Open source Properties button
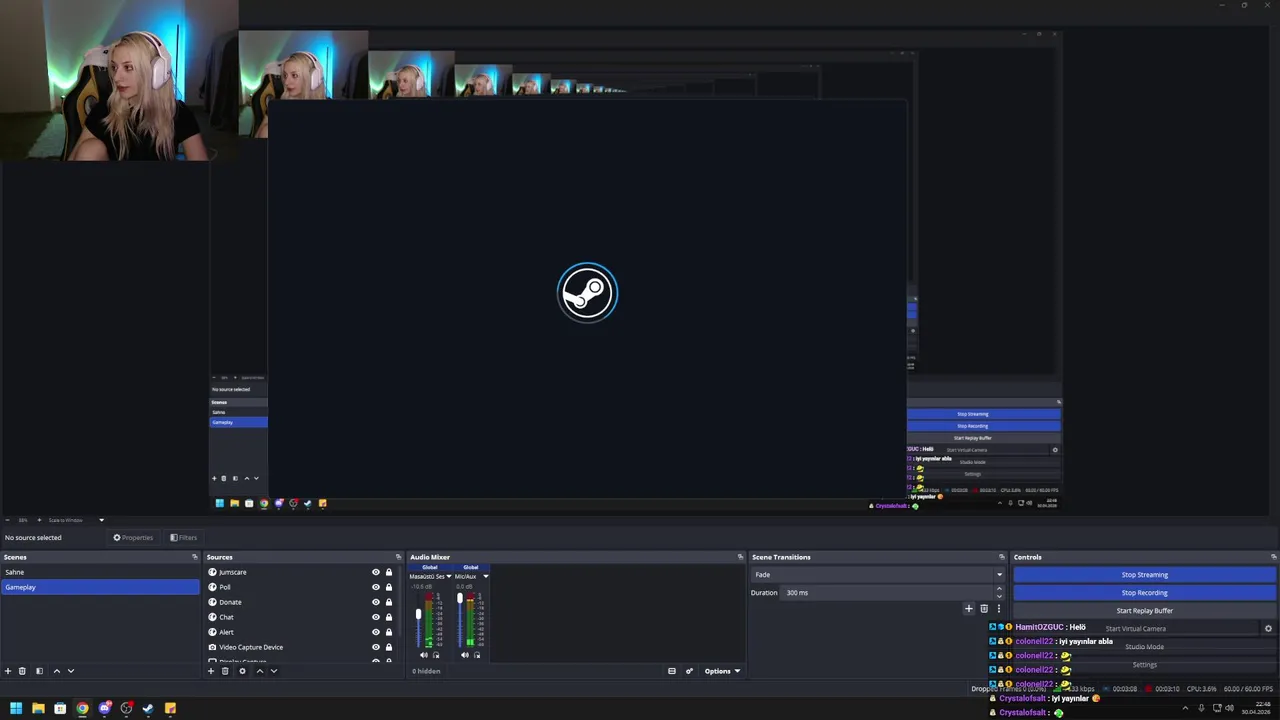Viewport: 1280px width, 720px height. [133, 538]
